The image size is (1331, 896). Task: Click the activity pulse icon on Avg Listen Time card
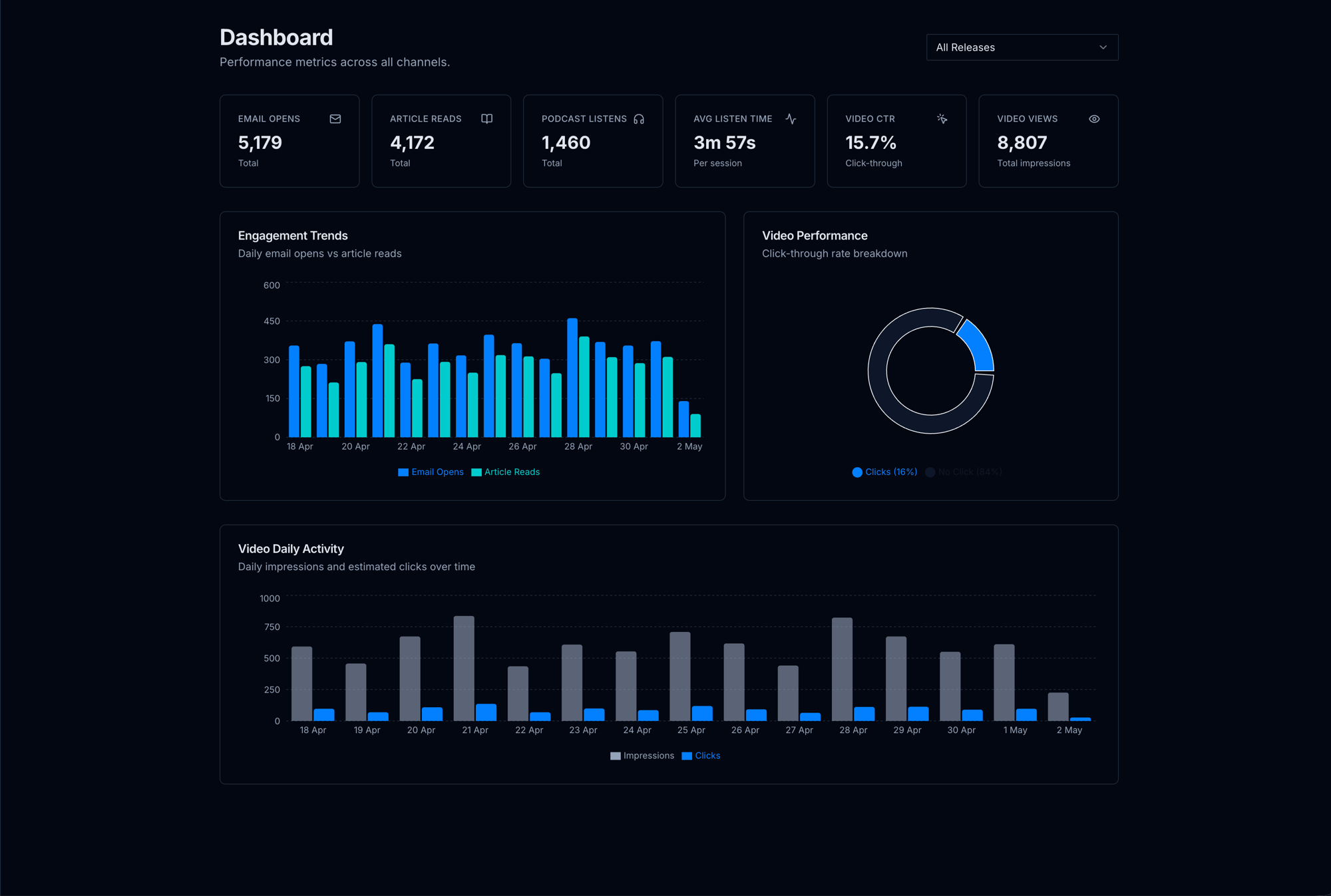tap(791, 119)
